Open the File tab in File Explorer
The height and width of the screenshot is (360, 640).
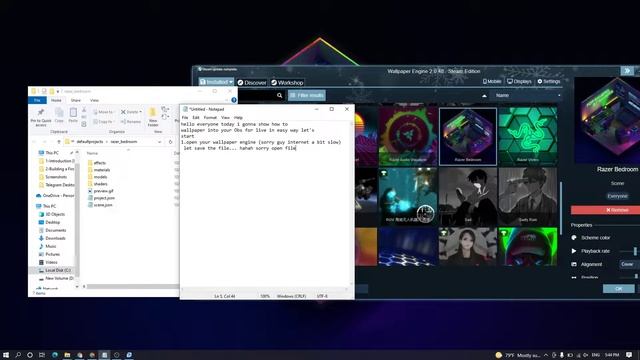(x=37, y=100)
